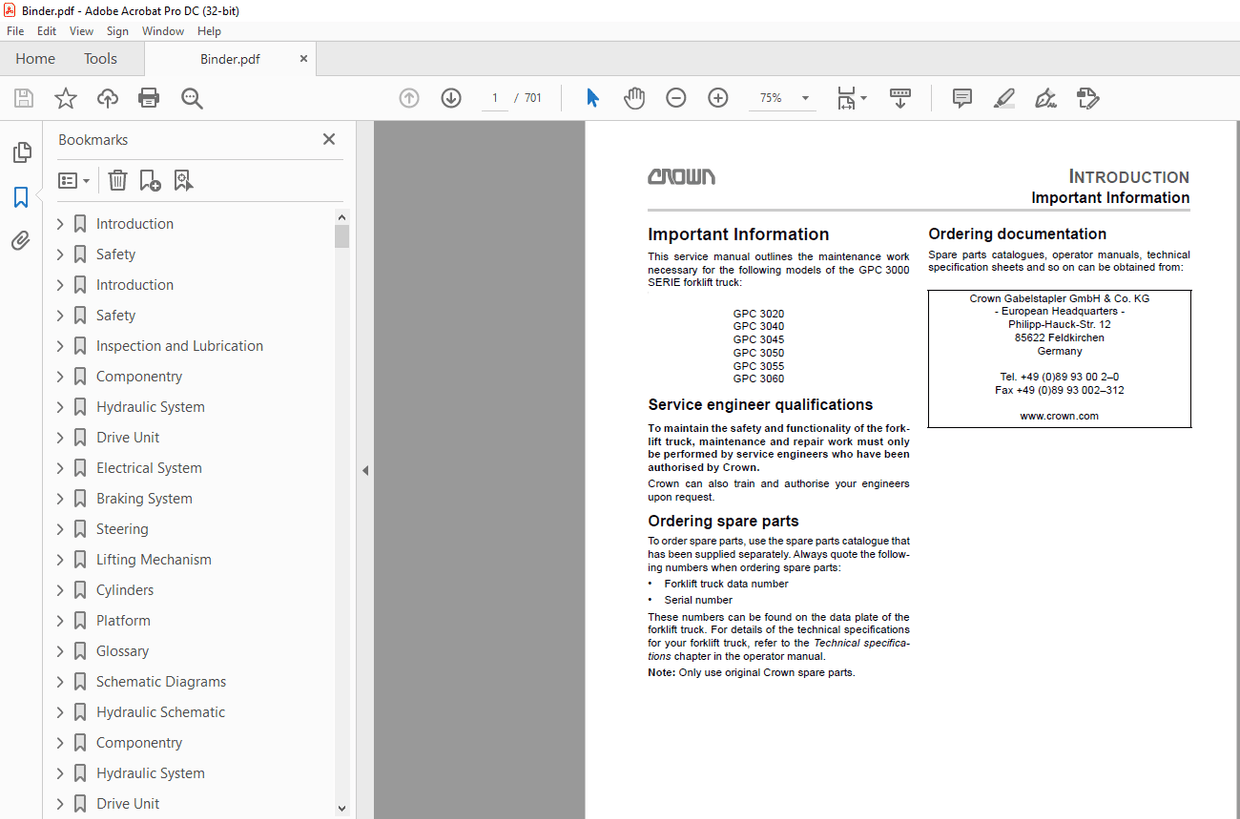Select the Glossary bookmark
1240x819 pixels.
[x=122, y=651]
